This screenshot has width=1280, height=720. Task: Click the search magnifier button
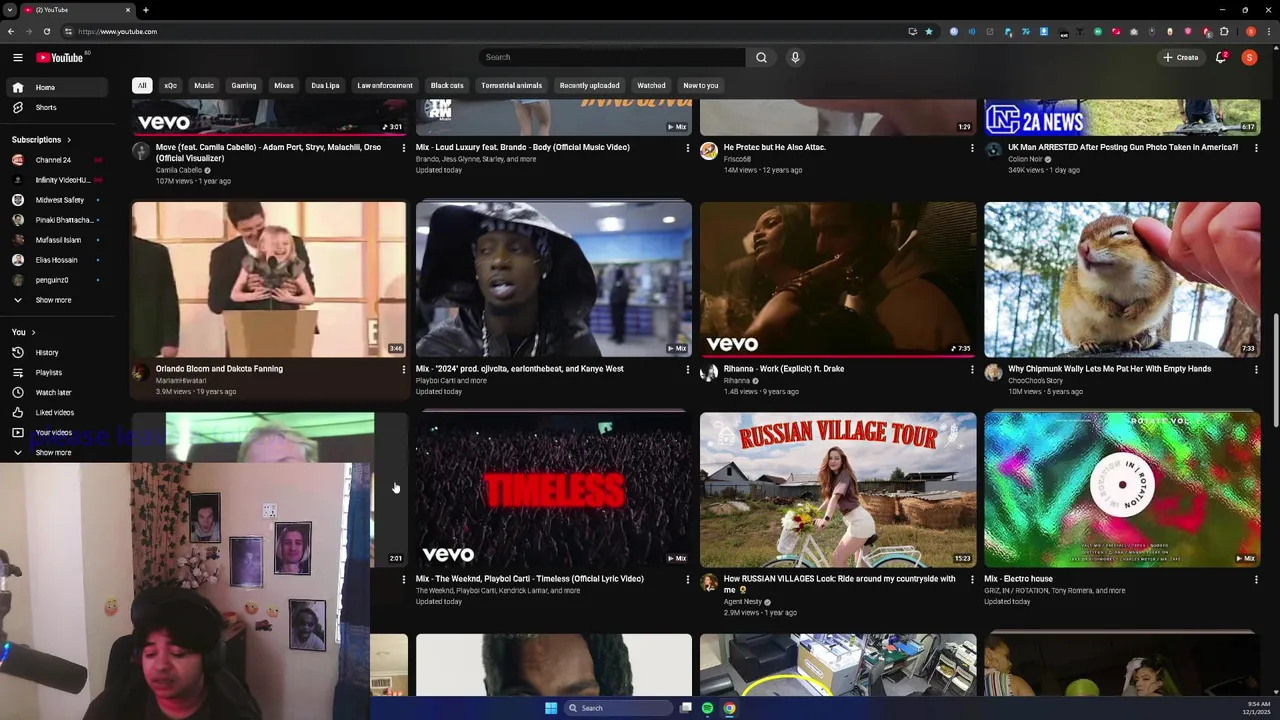pyautogui.click(x=761, y=57)
